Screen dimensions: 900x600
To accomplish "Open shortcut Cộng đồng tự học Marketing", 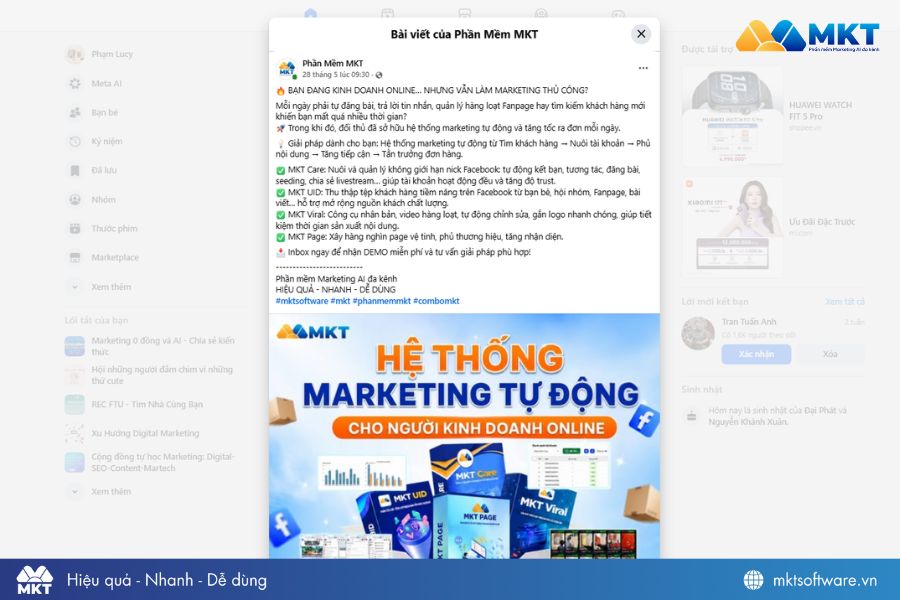I will (x=150, y=462).
